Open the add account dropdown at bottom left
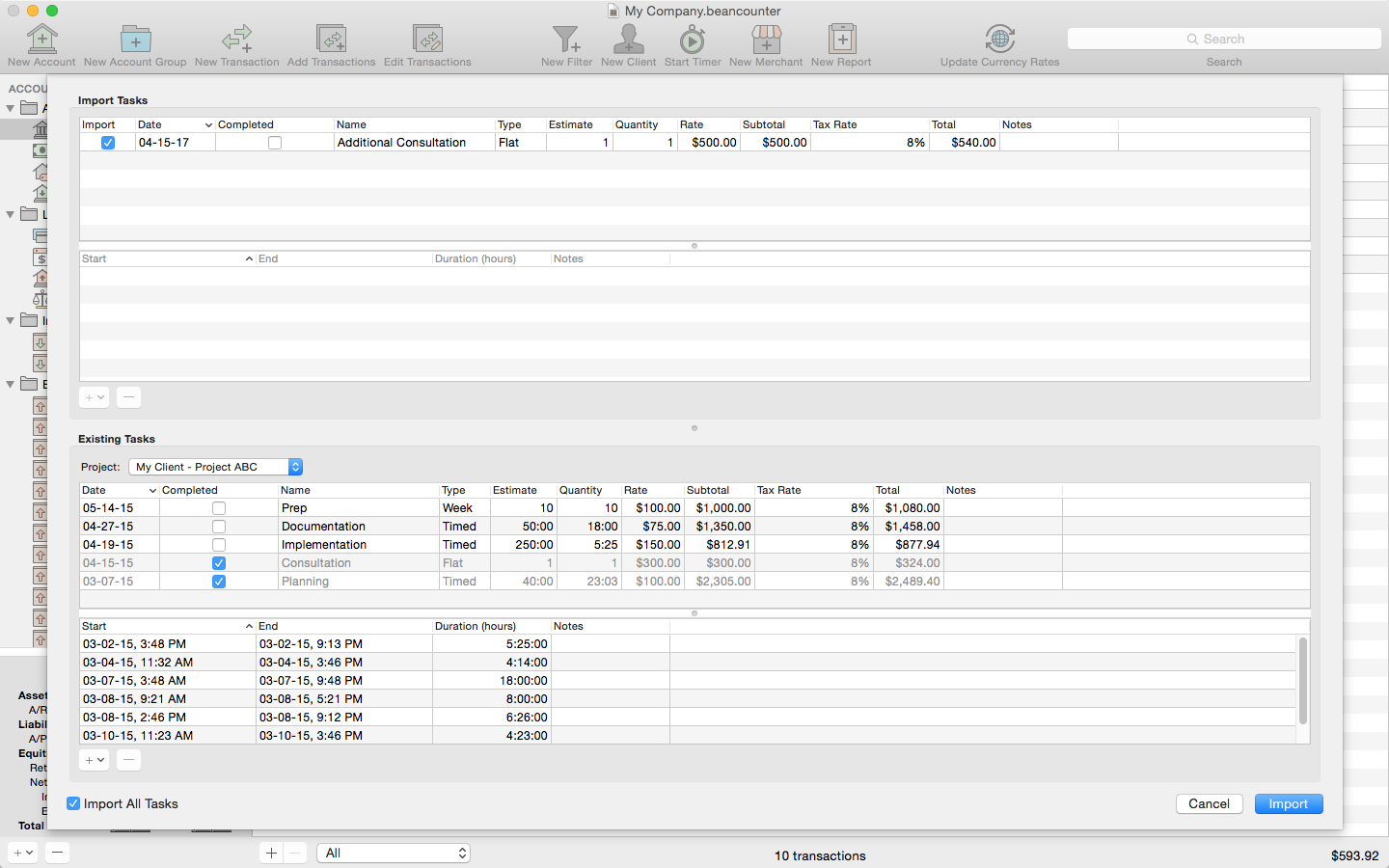The width and height of the screenshot is (1389, 868). [22, 853]
